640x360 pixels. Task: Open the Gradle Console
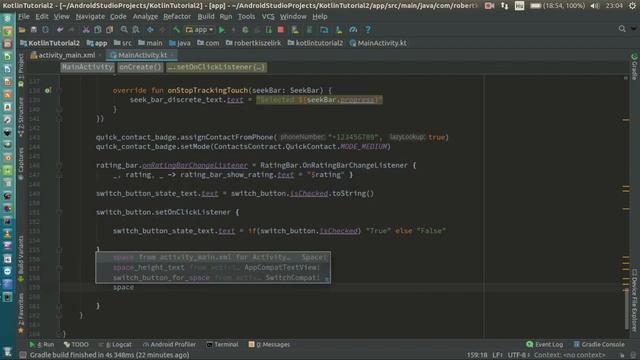click(x=599, y=344)
